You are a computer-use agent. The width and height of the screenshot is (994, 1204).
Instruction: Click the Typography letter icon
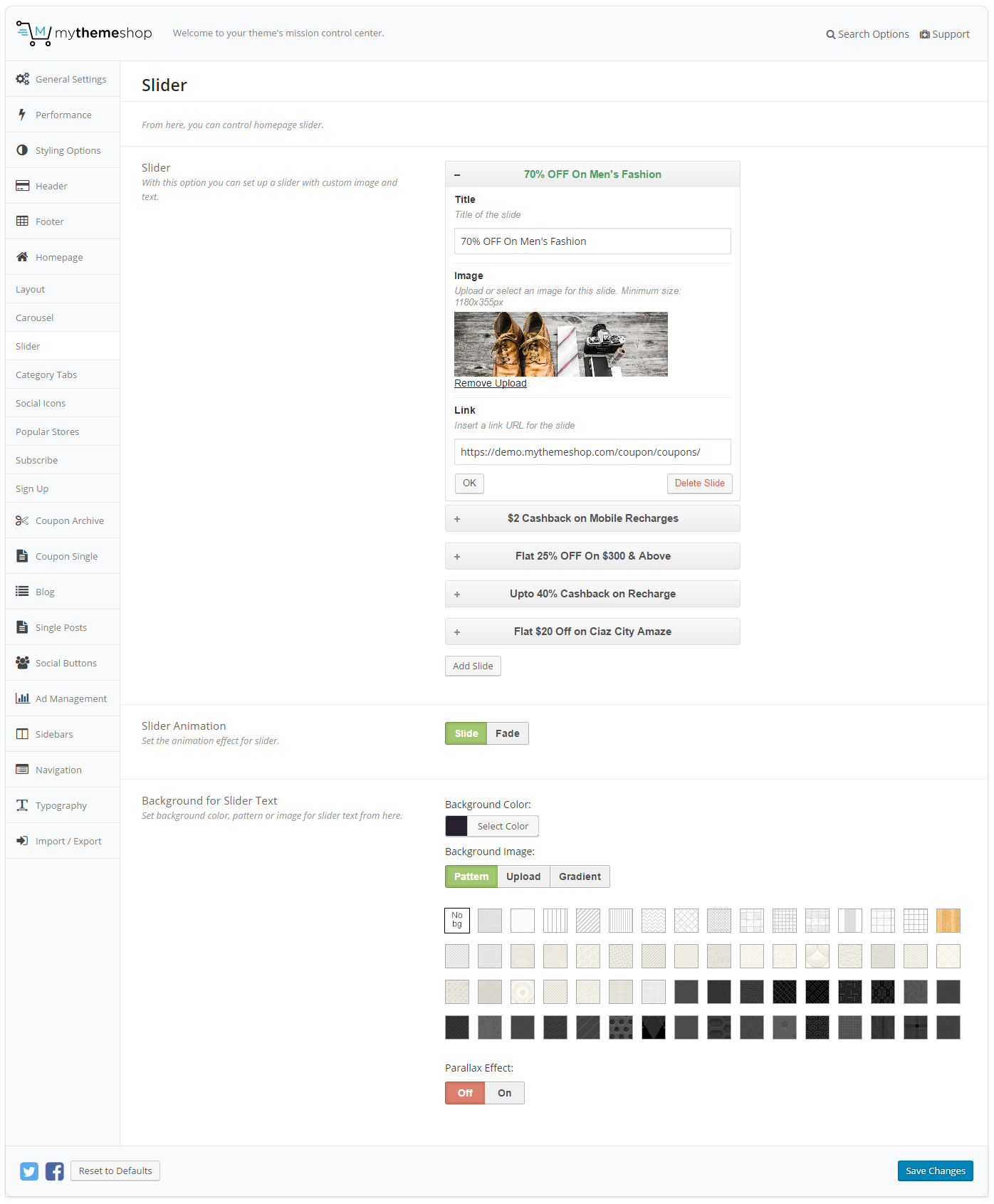[22, 805]
